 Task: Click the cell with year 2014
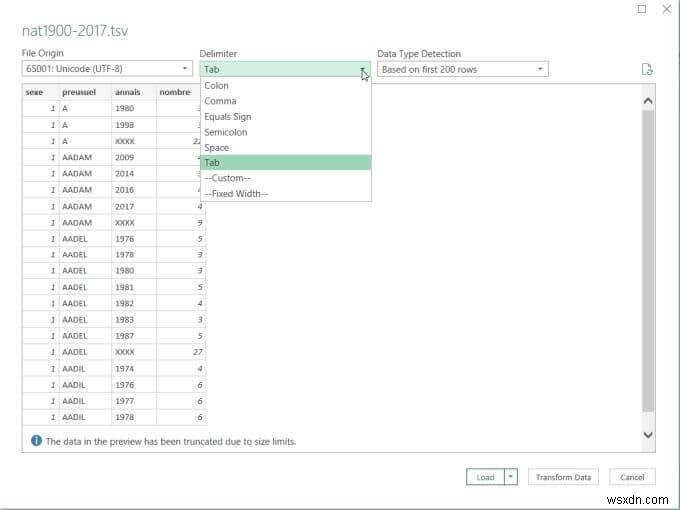pos(134,173)
